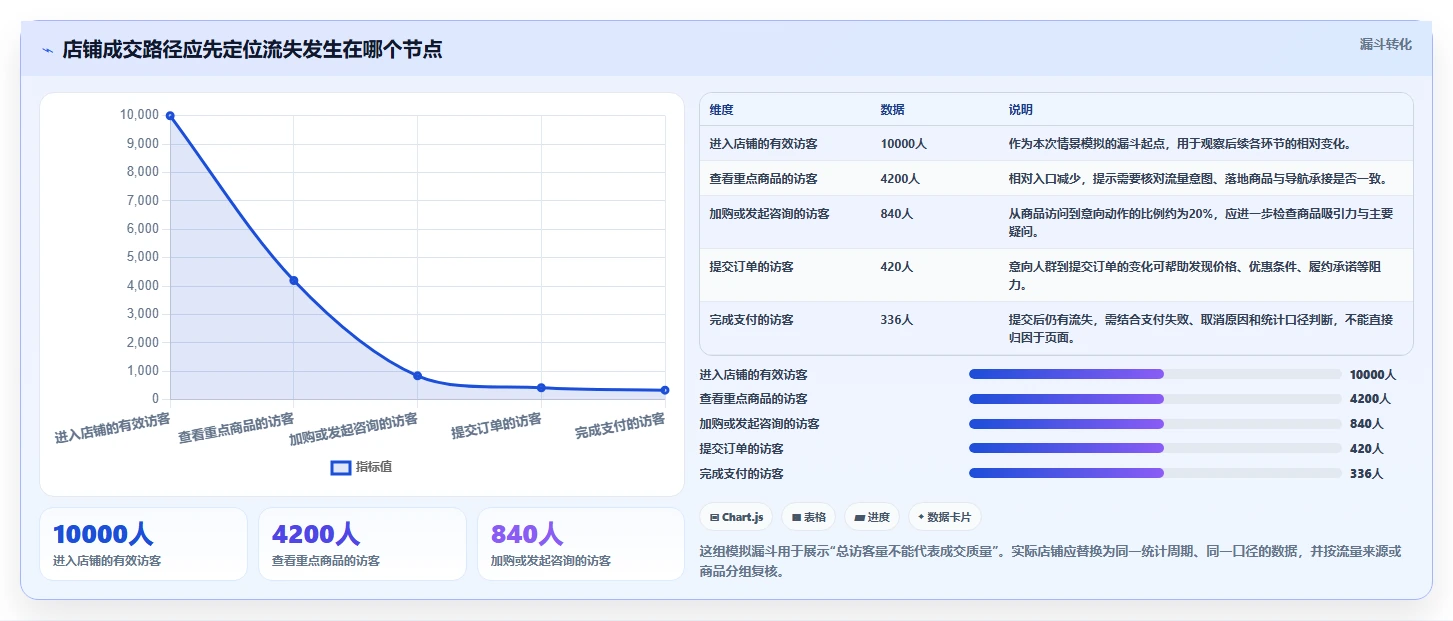Click the progress bar for 提交订单的访客

pos(1155,448)
